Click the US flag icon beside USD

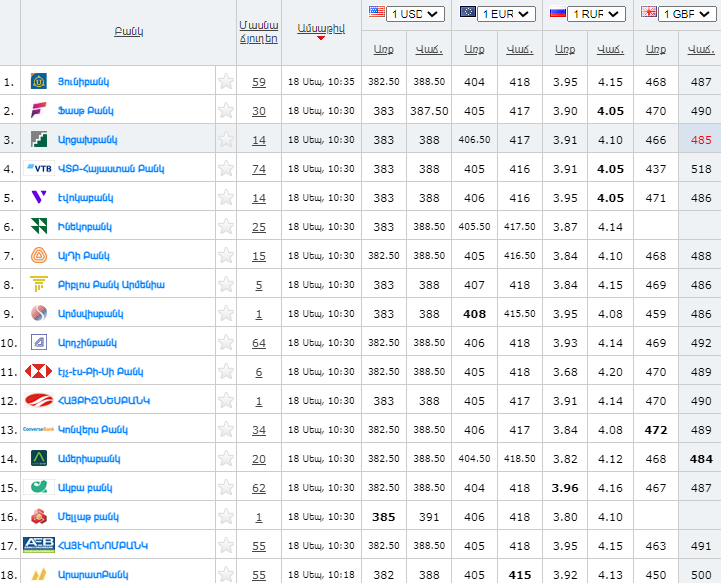377,11
